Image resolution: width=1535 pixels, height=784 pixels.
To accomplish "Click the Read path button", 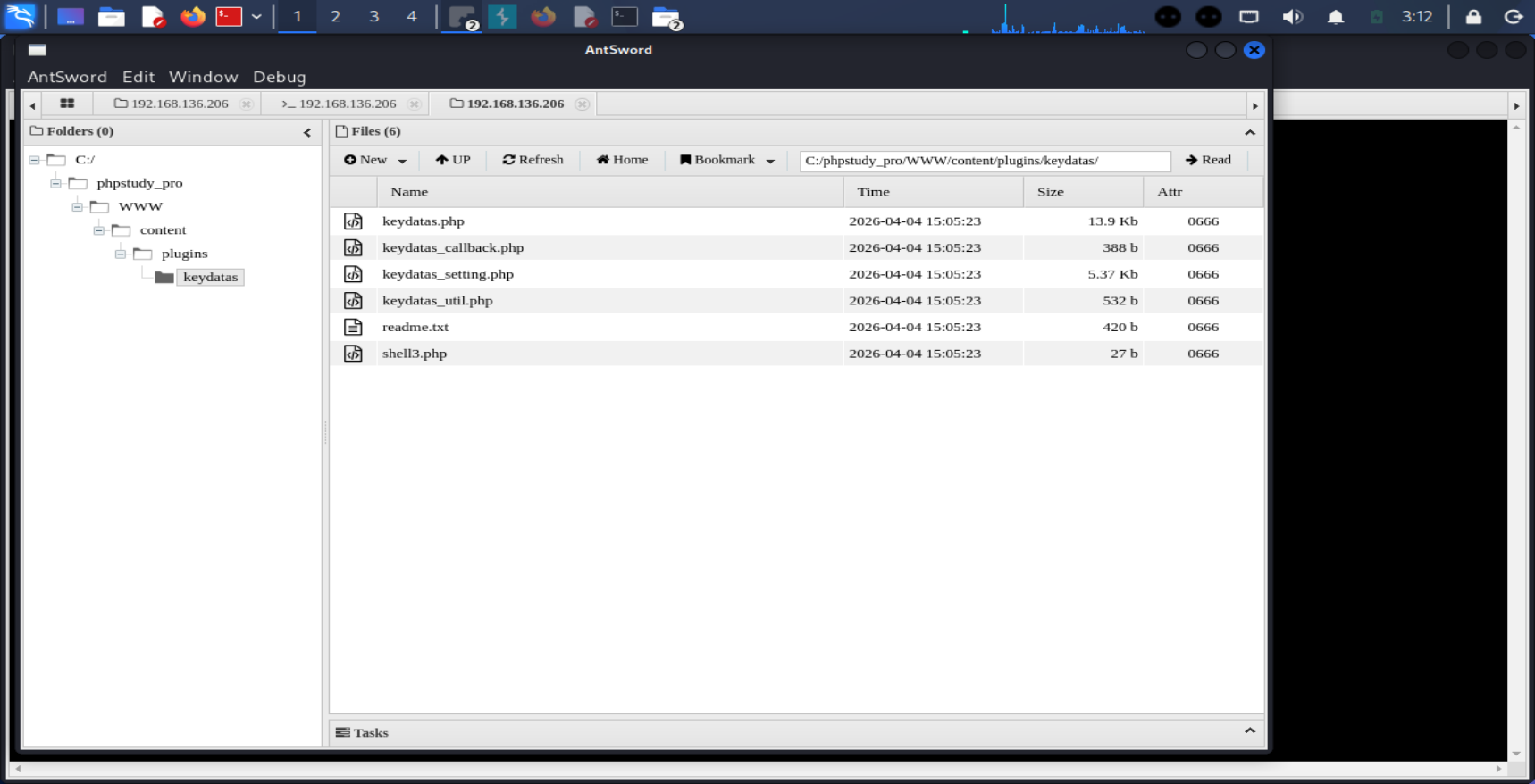I will tap(1208, 160).
